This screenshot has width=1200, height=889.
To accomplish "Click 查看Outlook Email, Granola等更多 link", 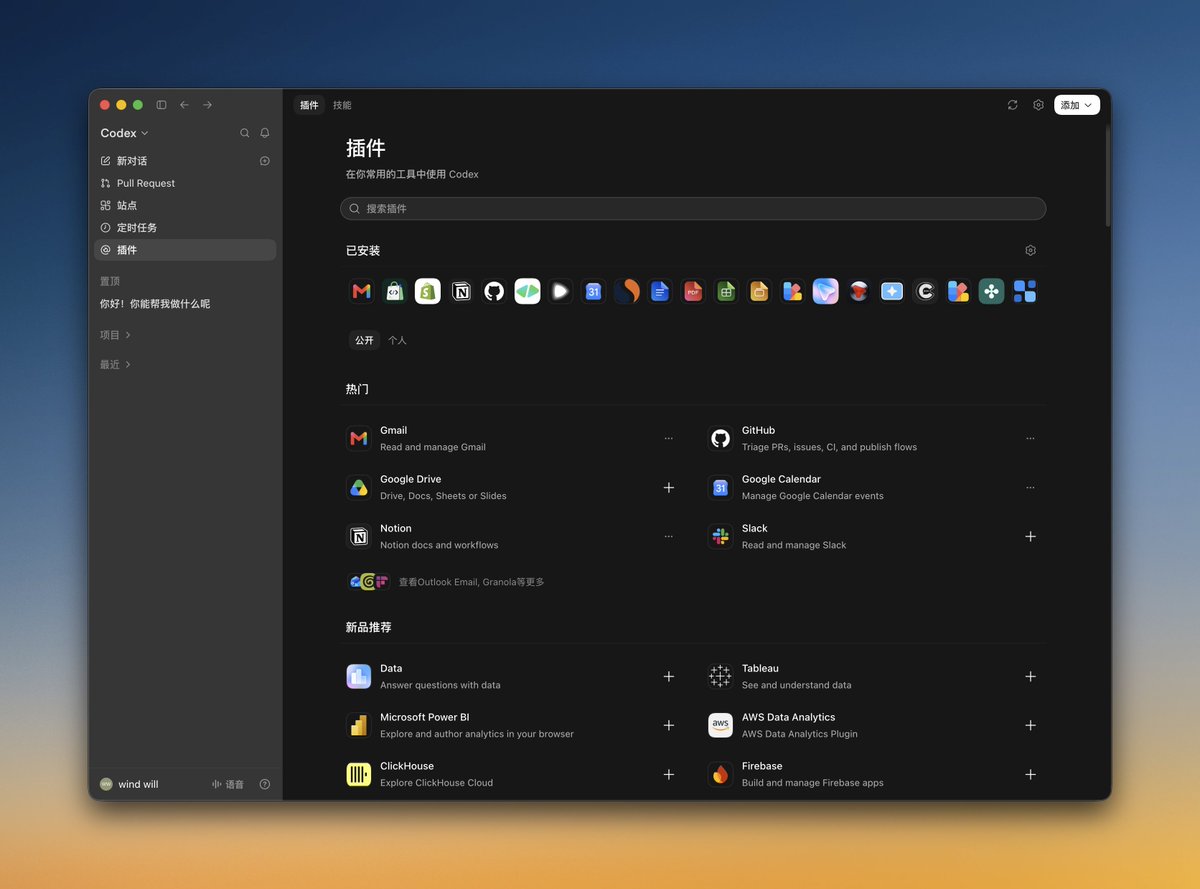I will (471, 582).
